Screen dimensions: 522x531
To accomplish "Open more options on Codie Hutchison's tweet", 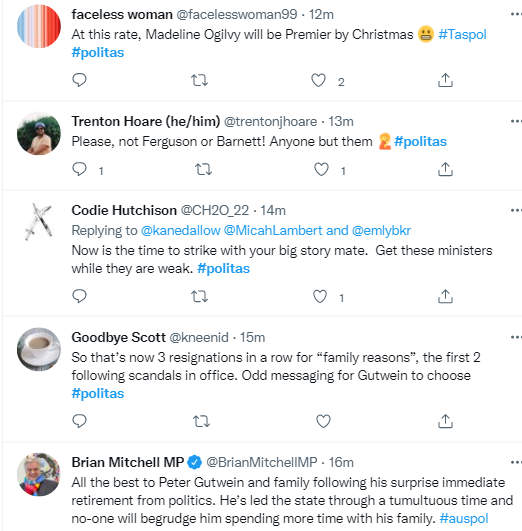I will coord(516,211).
